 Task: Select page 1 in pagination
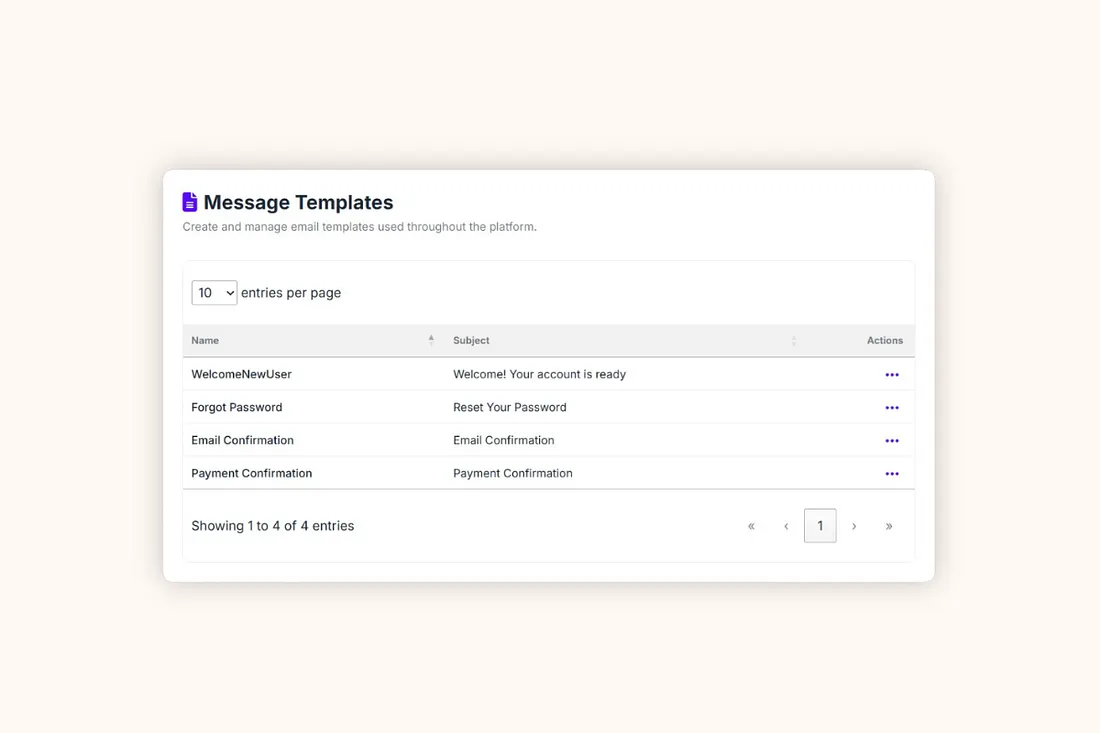[820, 526]
